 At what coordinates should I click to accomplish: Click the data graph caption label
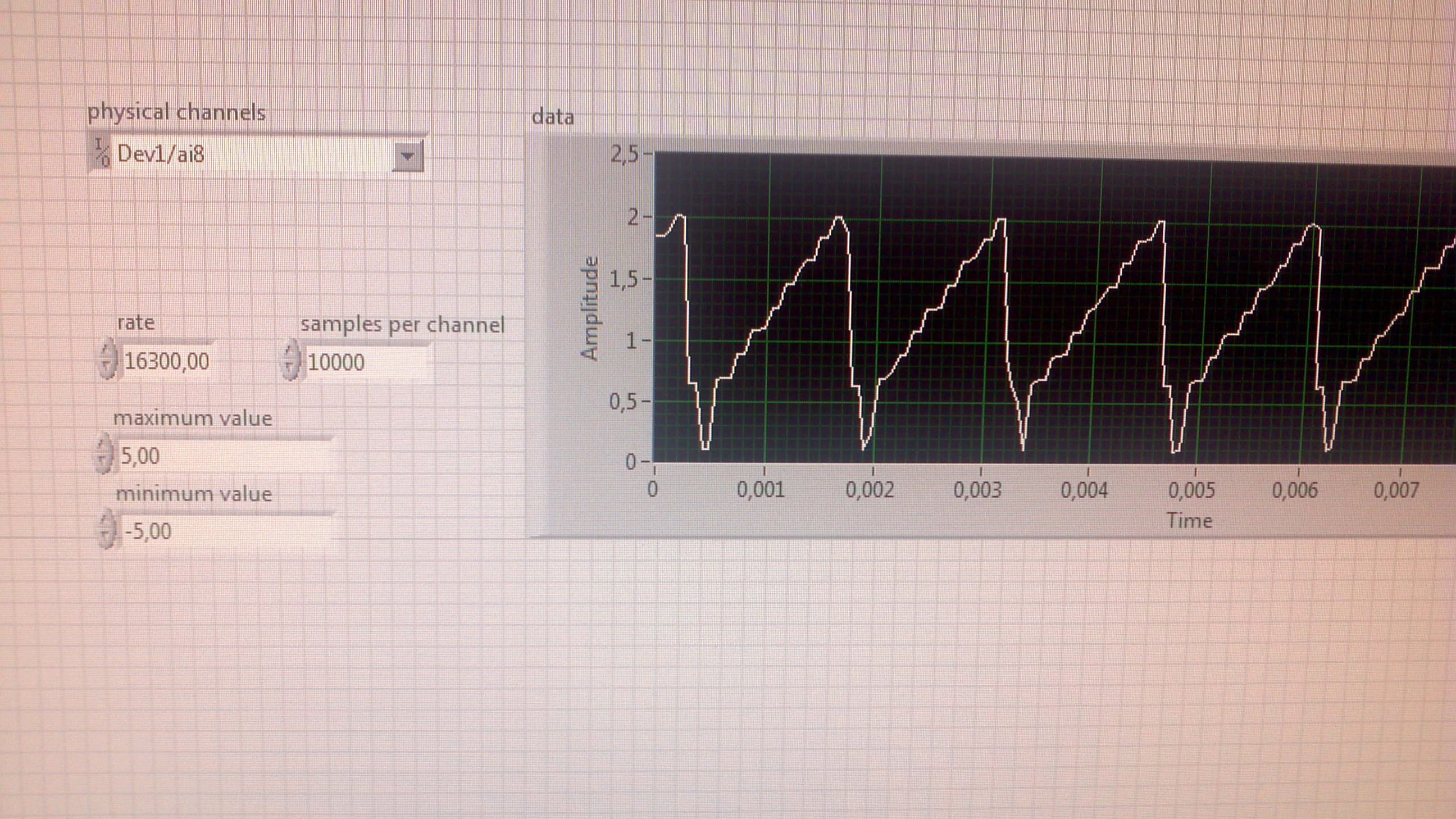553,117
